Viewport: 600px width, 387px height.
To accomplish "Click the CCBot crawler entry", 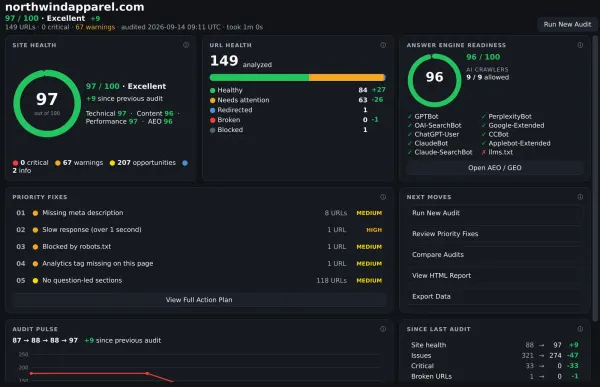I will point(495,134).
